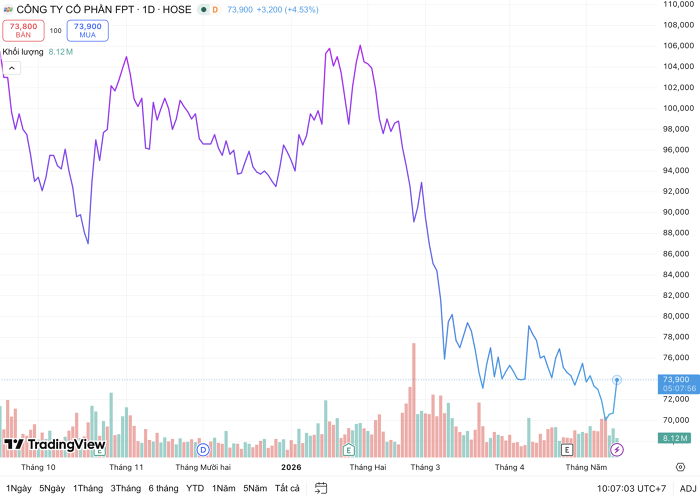The width and height of the screenshot is (700, 498).
Task: Click the green market status dot
Action: (x=204, y=10)
